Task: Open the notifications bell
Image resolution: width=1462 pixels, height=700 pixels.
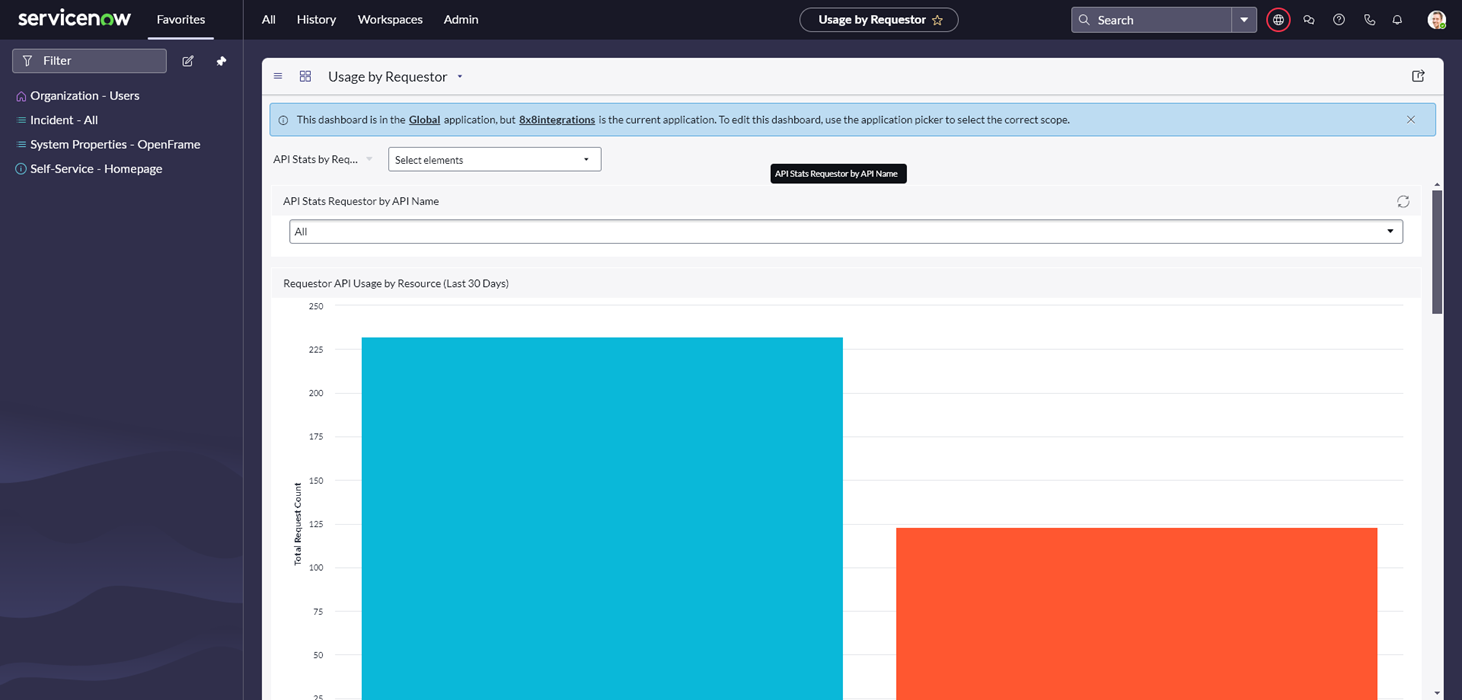Action: coord(1398,20)
